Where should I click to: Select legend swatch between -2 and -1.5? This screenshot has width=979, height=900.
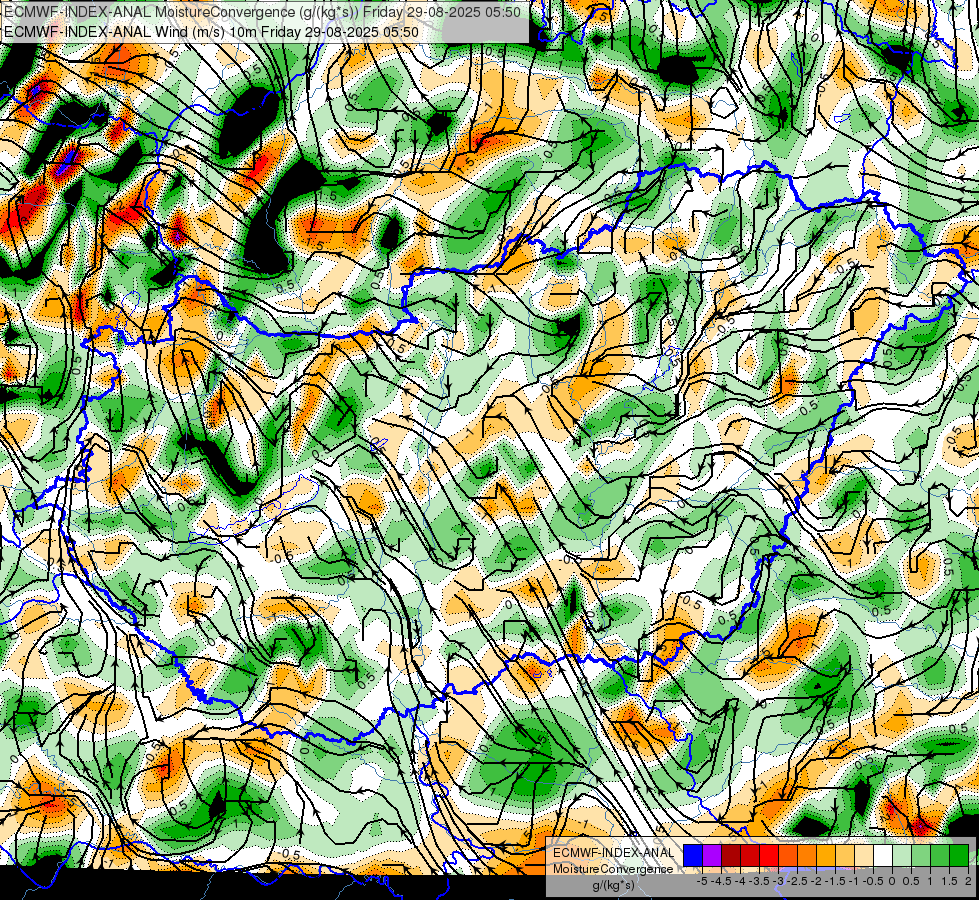click(826, 856)
